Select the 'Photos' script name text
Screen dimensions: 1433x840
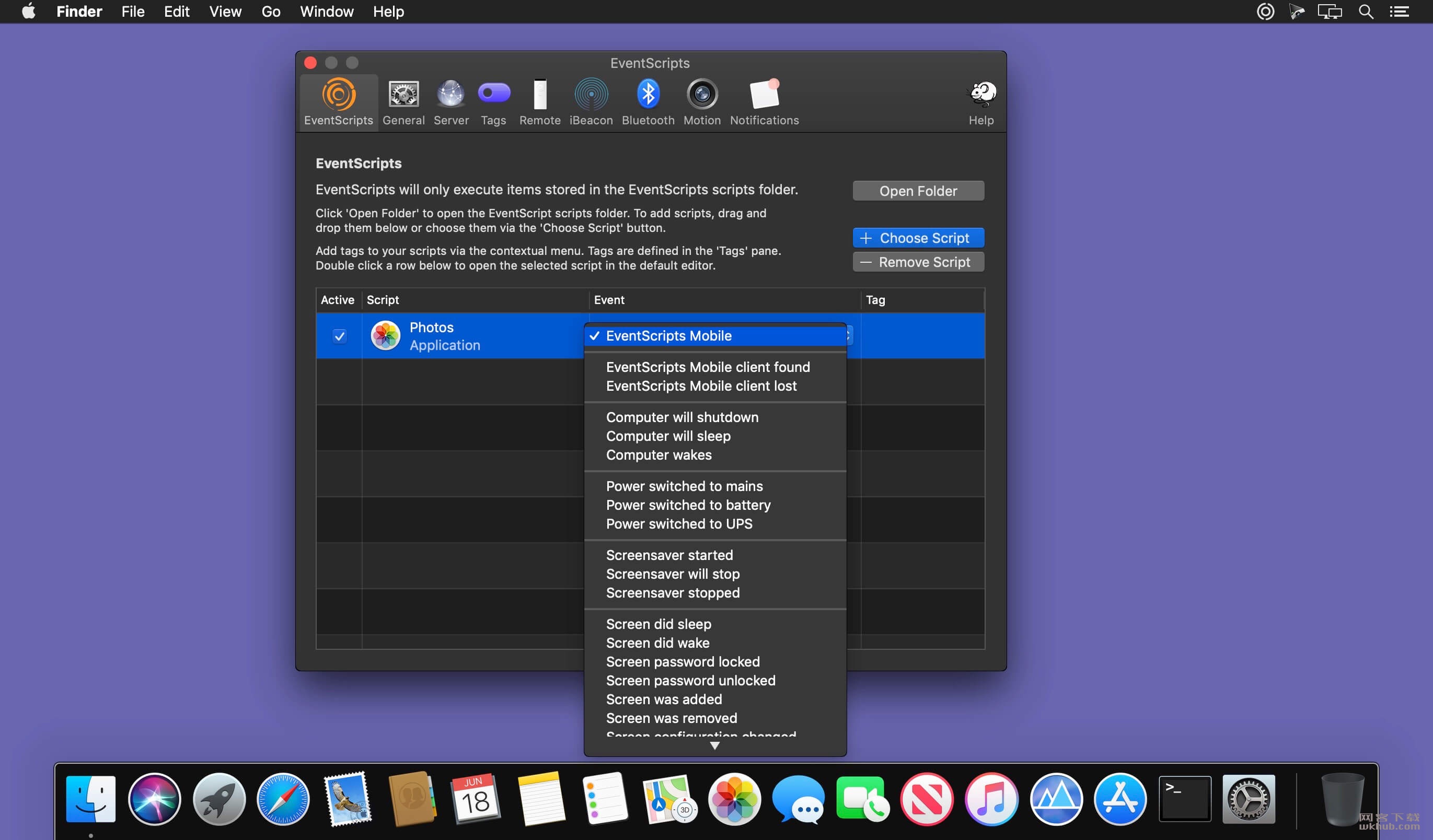pyautogui.click(x=431, y=328)
